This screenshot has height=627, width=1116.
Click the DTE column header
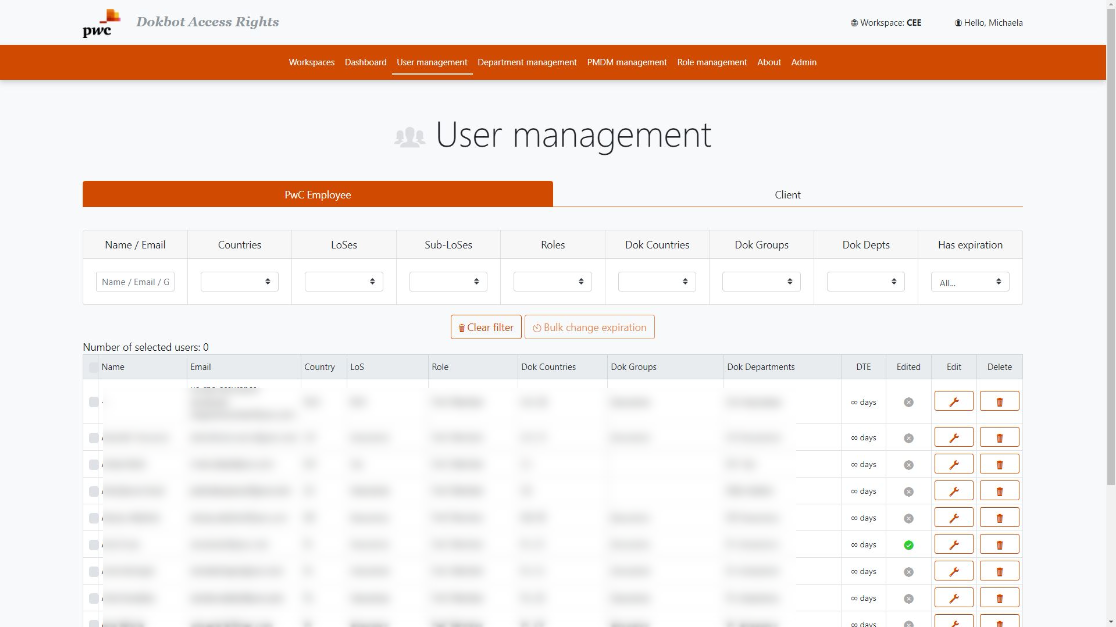pyautogui.click(x=863, y=367)
